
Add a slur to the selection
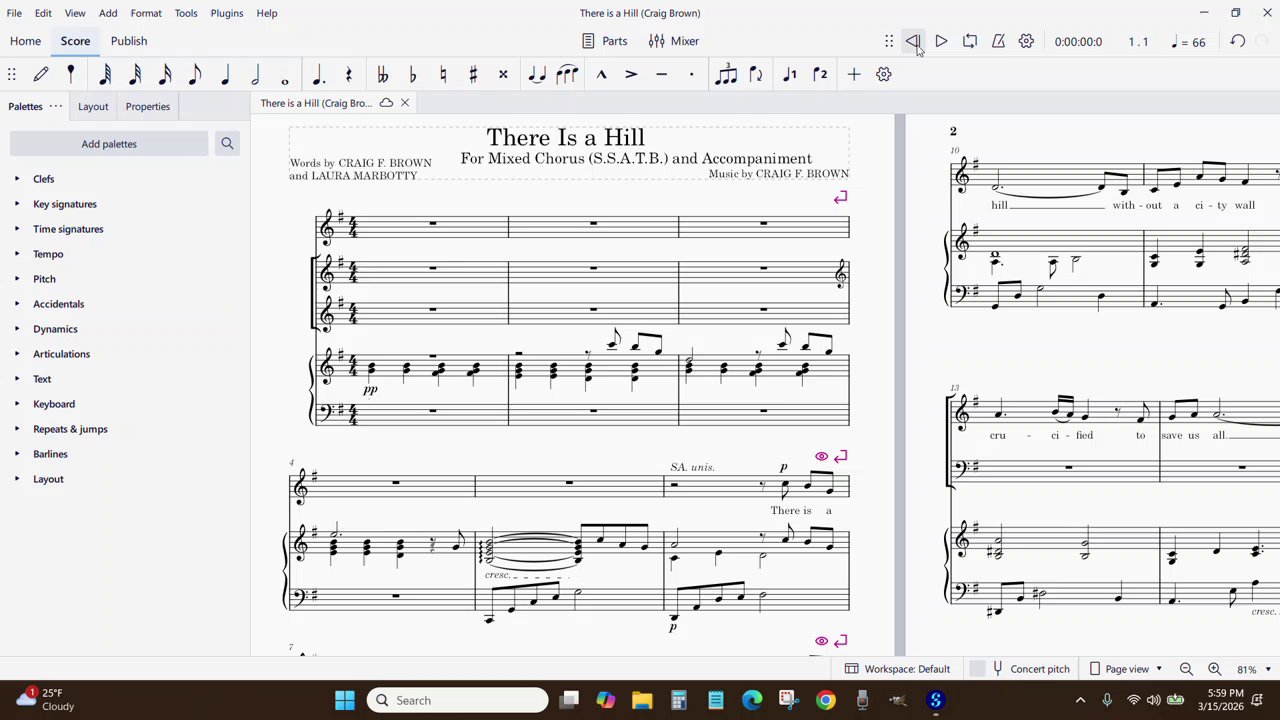coord(567,74)
